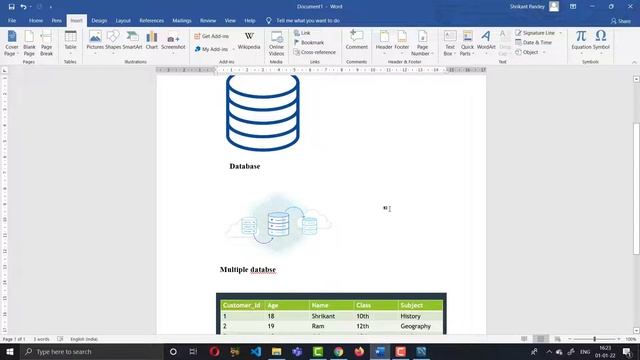The height and width of the screenshot is (360, 640).
Task: Customize Quick Access Toolbar dropdown
Action: [51, 7]
